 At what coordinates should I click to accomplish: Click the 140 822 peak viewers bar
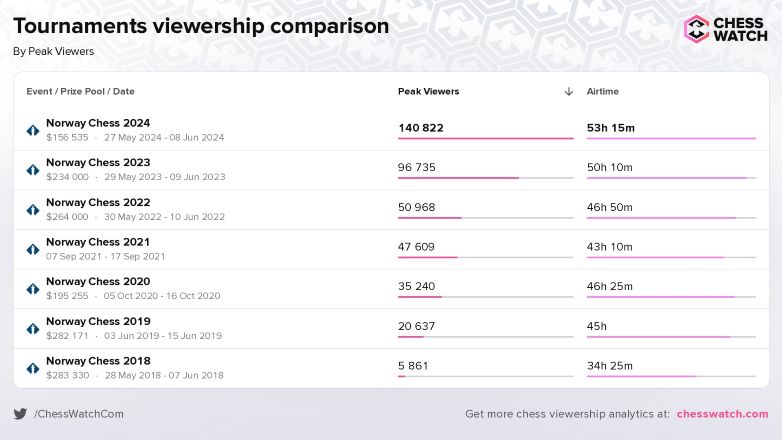pos(485,139)
